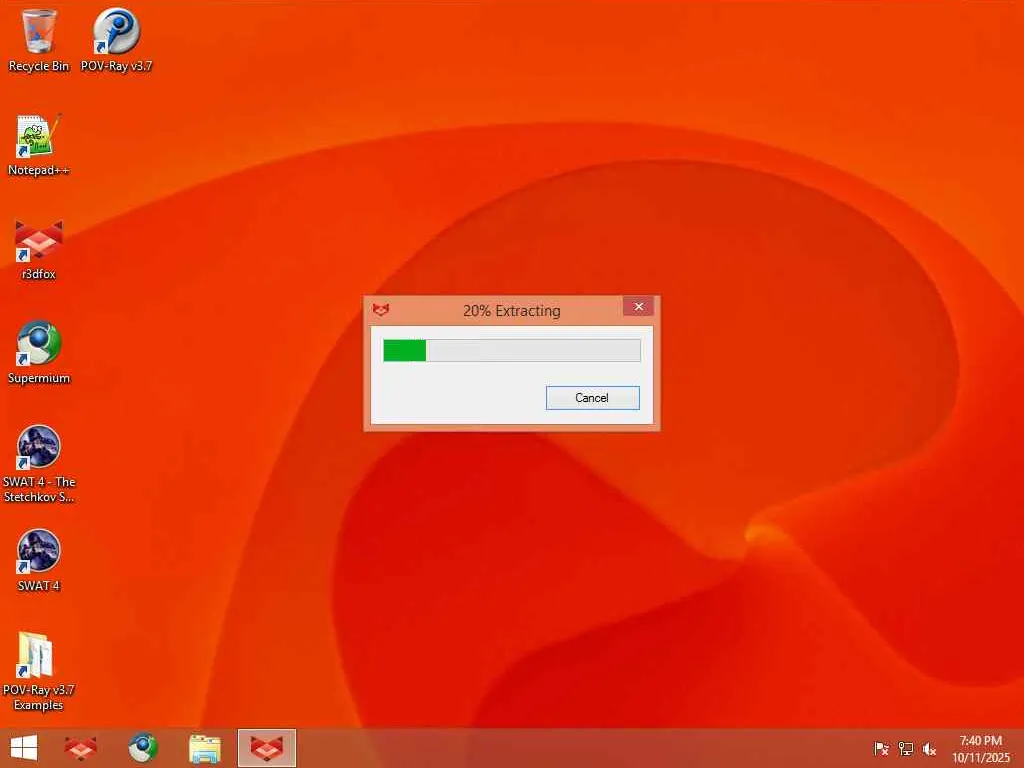The width and height of the screenshot is (1024, 768).
Task: Click the active r3dfox installer taskbar button
Action: [x=266, y=748]
